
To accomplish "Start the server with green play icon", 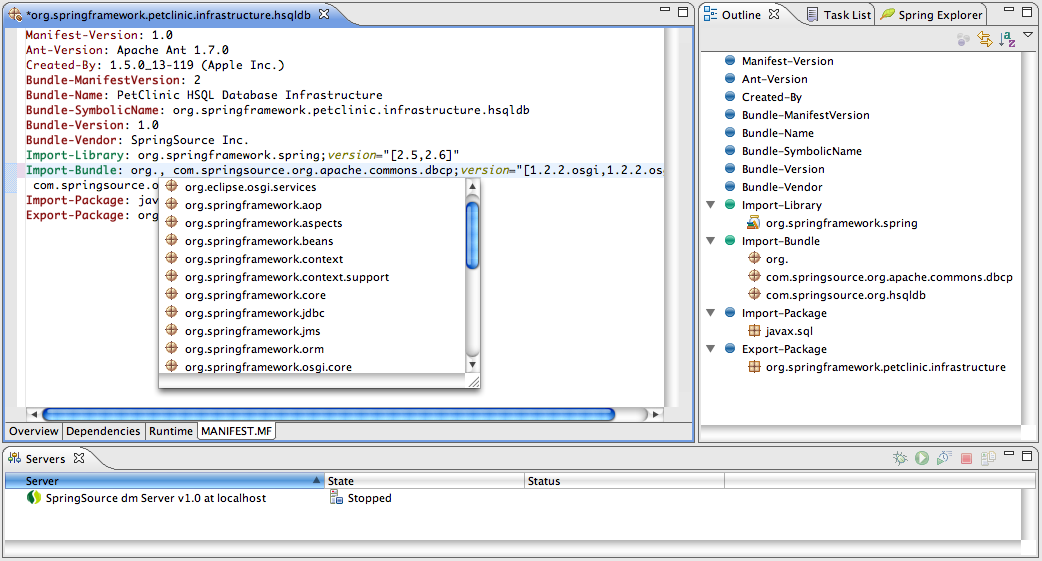I will point(922,458).
